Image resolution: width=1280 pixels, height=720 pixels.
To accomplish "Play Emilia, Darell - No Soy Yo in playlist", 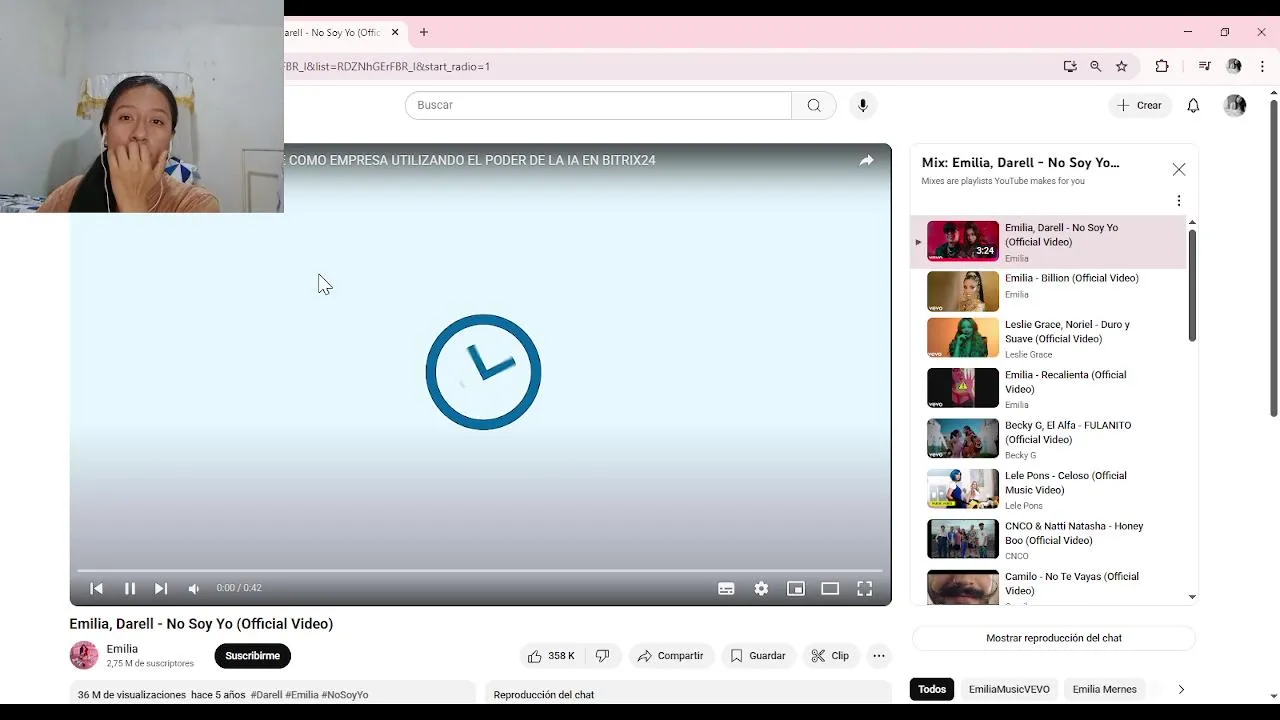I will (1048, 241).
